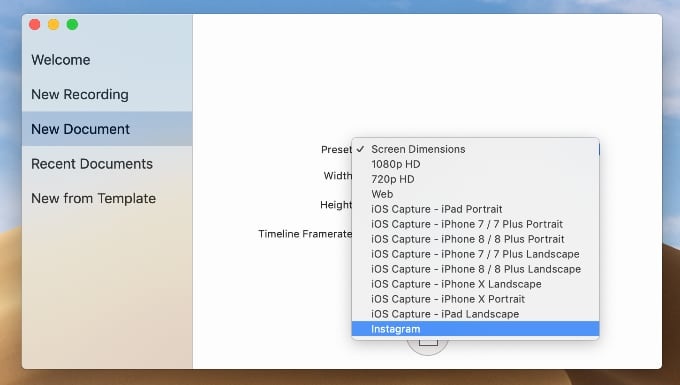
Task: Select iPhone 8 / 8 Plus Portrait preset
Action: point(475,239)
